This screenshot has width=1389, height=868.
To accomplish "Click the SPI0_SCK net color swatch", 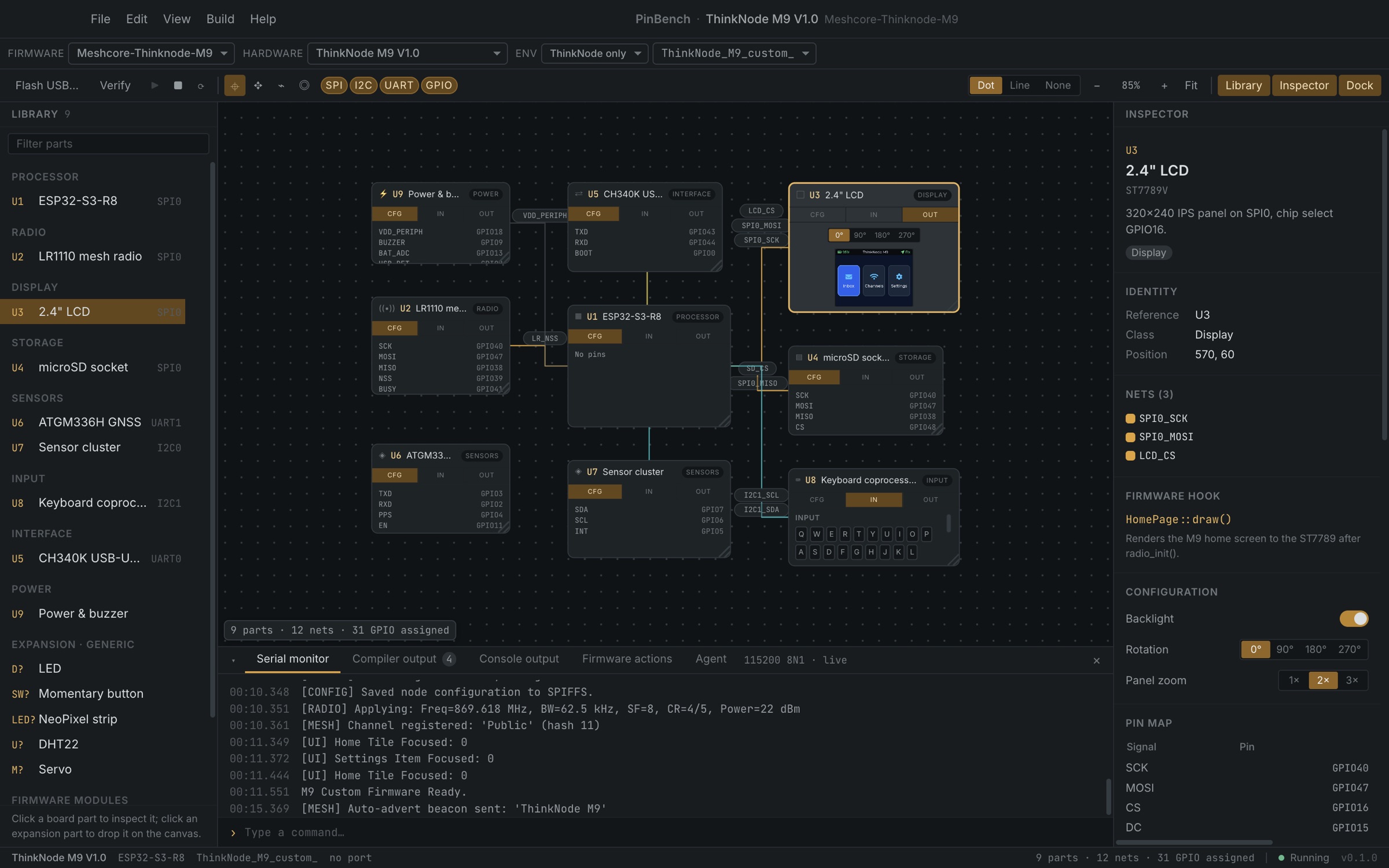I will [1130, 418].
